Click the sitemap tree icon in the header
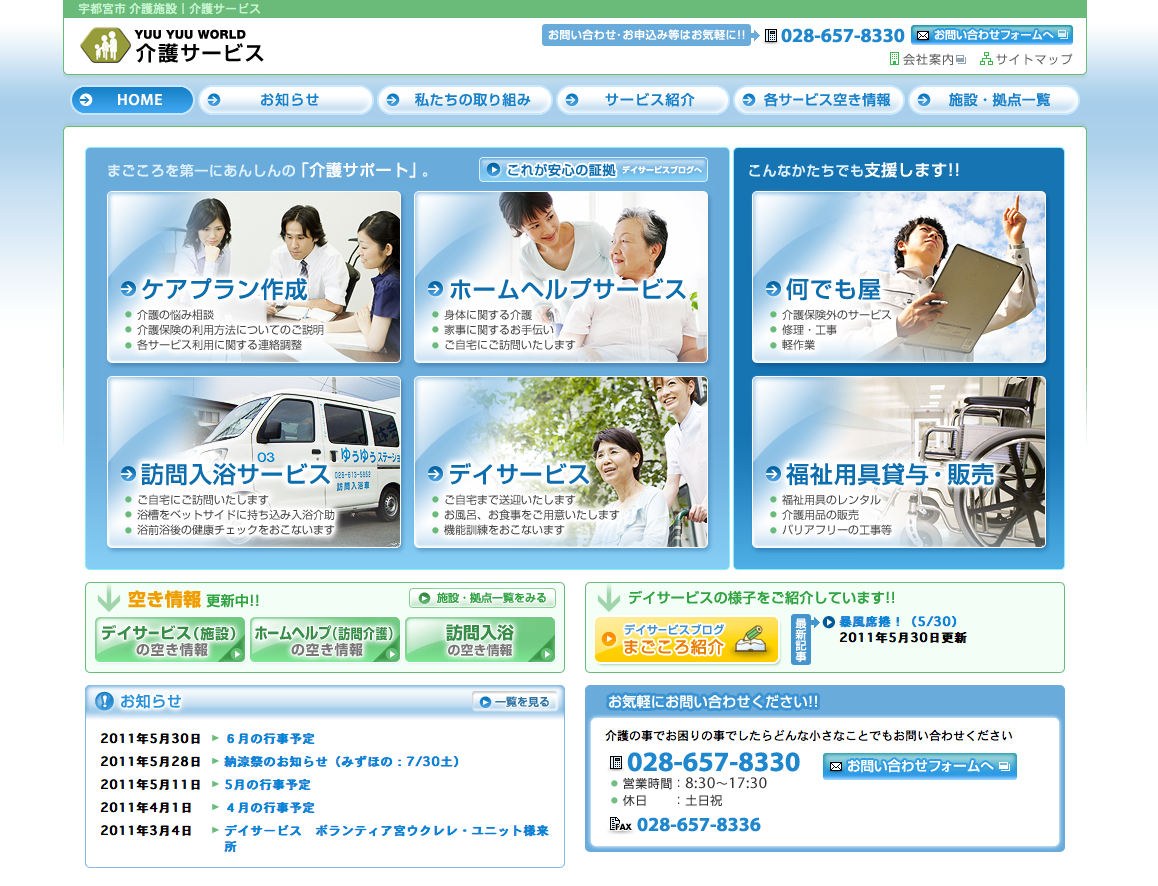The width and height of the screenshot is (1158, 886). pyautogui.click(x=986, y=59)
